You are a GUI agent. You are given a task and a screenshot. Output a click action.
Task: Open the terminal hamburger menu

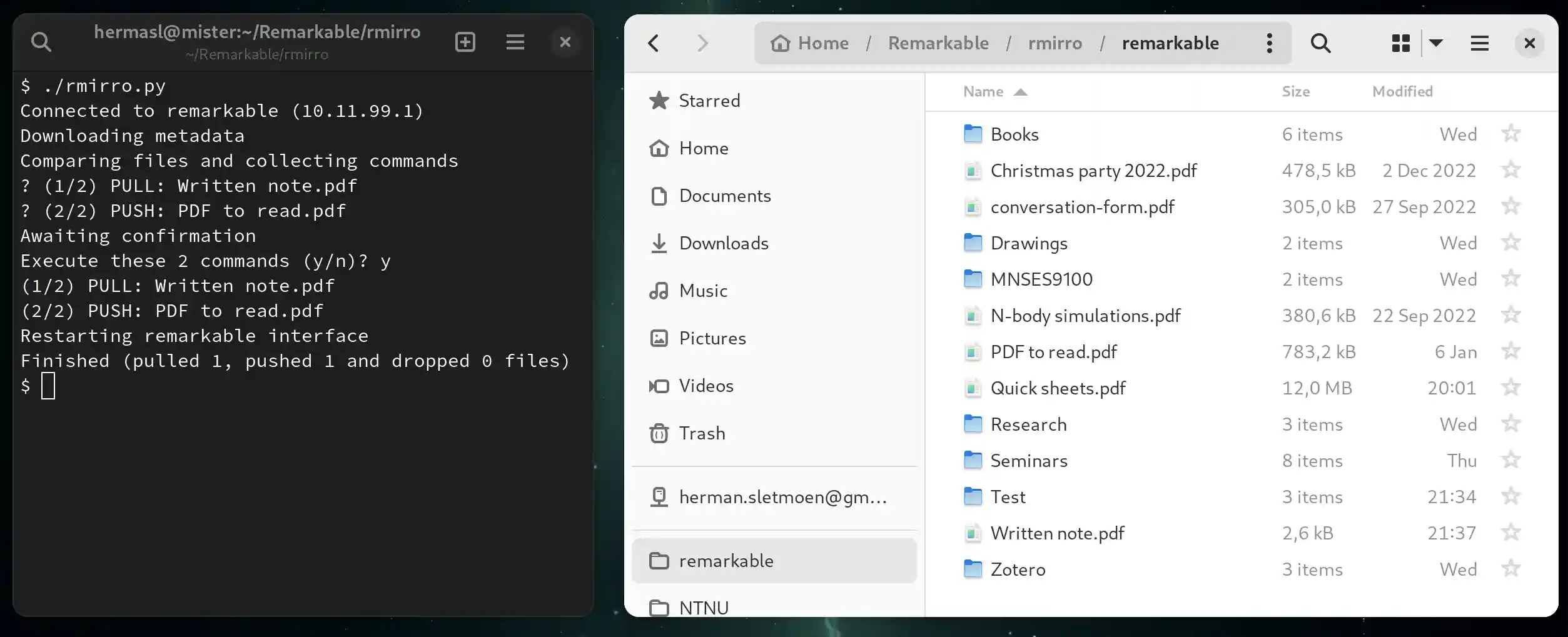pos(515,42)
